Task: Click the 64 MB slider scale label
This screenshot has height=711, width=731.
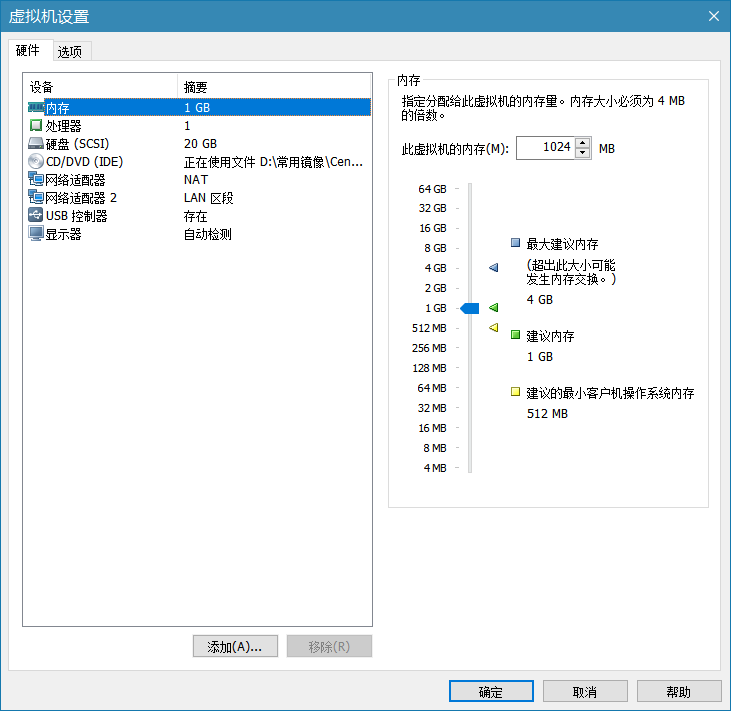Action: (x=432, y=388)
